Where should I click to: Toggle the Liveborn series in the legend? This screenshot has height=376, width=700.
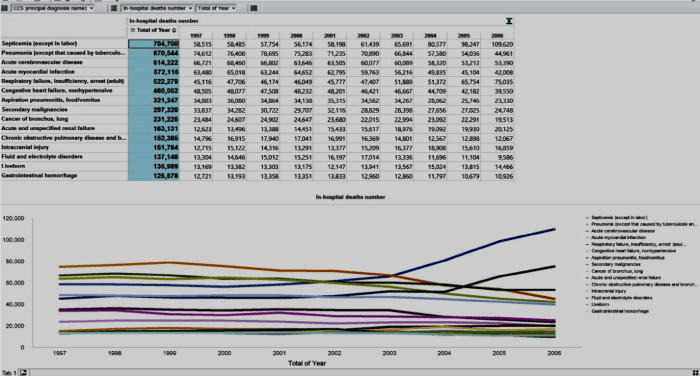(x=600, y=304)
